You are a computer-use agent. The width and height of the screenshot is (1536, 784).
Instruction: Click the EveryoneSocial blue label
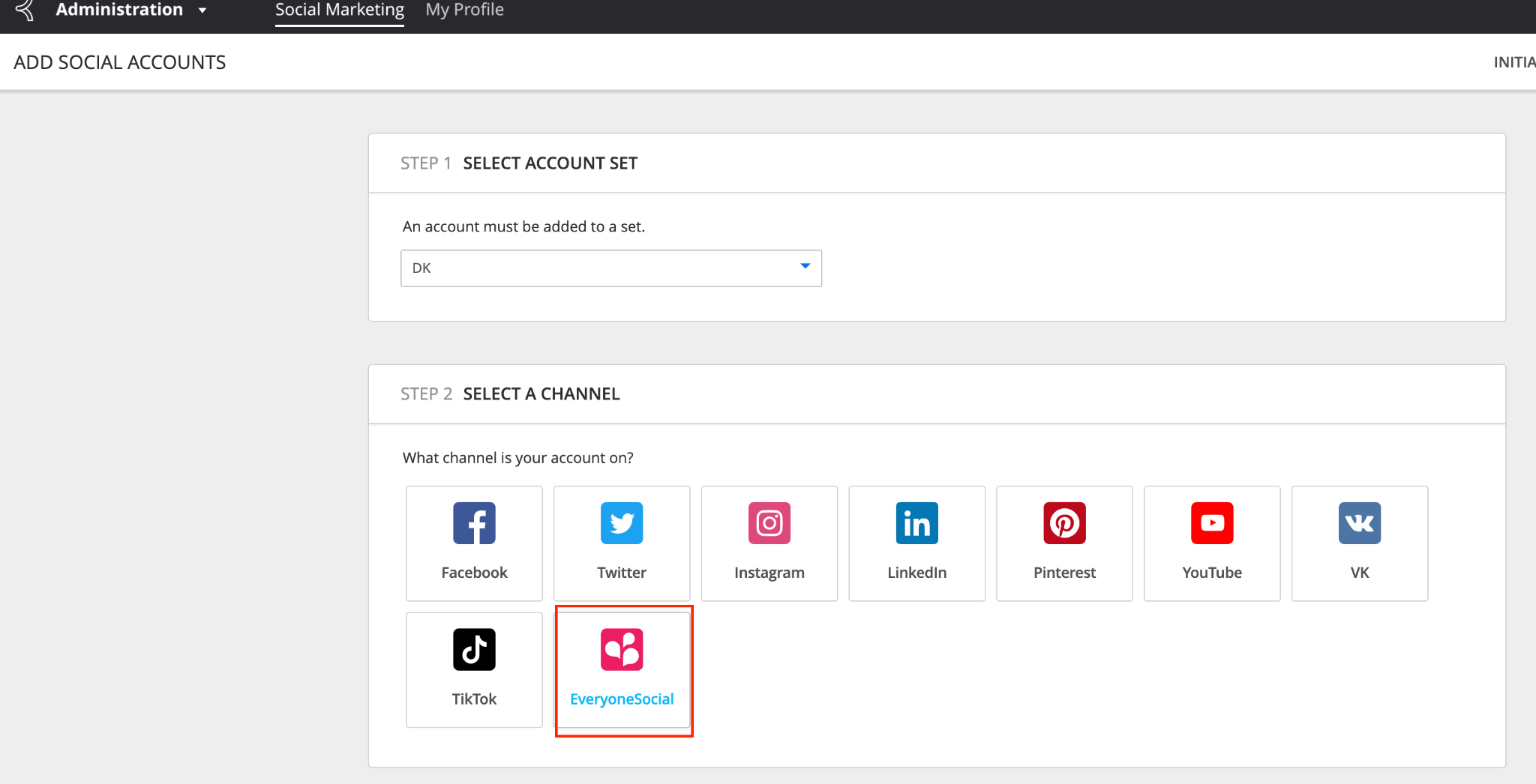(622, 699)
